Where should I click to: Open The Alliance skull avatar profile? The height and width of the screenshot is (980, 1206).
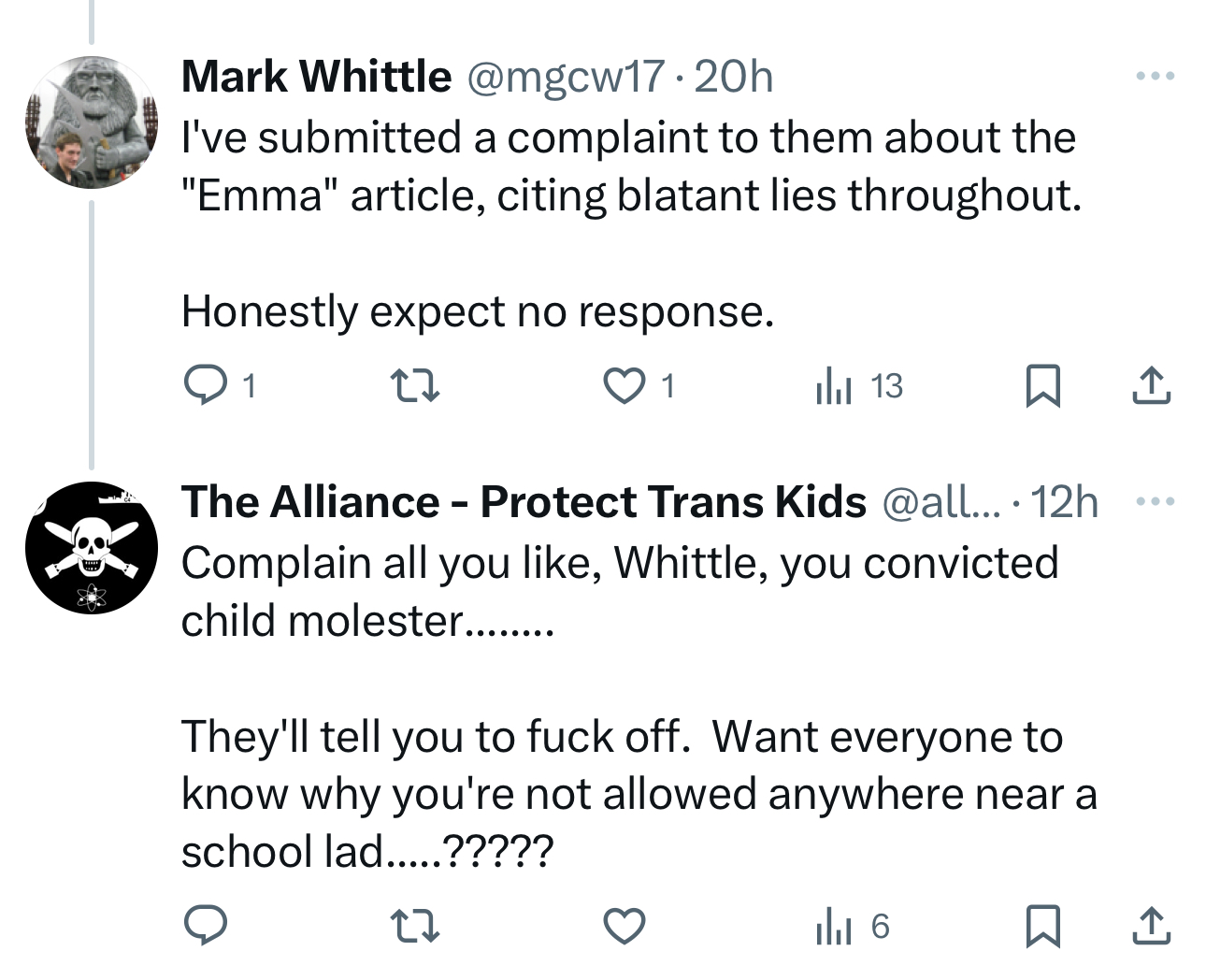tap(92, 548)
